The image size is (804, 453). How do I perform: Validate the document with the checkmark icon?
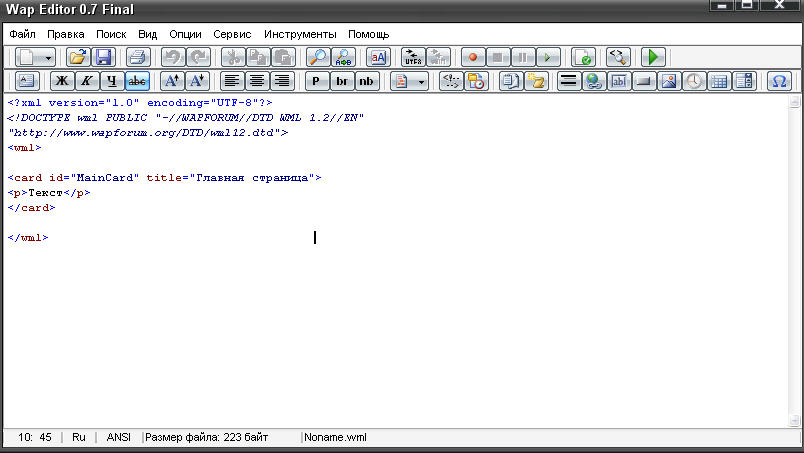(583, 57)
